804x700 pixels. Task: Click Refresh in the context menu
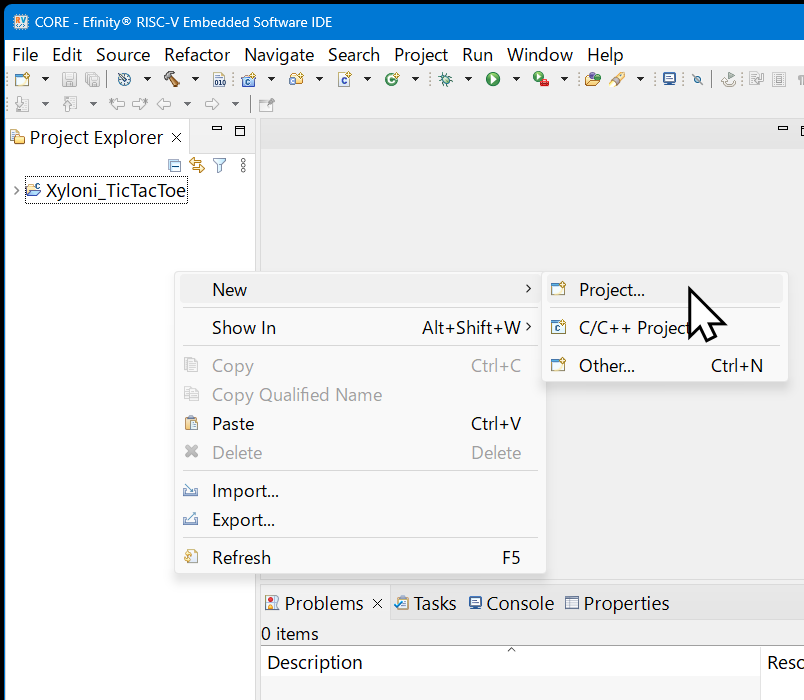[241, 558]
